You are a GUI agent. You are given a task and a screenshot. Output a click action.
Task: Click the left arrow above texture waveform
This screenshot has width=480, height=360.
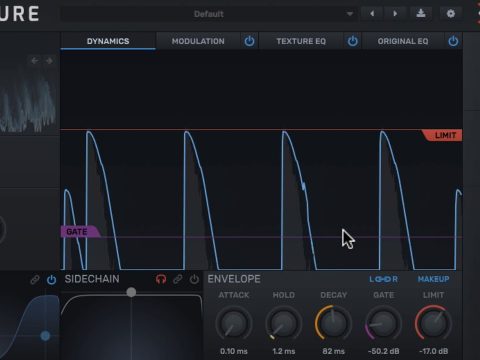coord(34,61)
